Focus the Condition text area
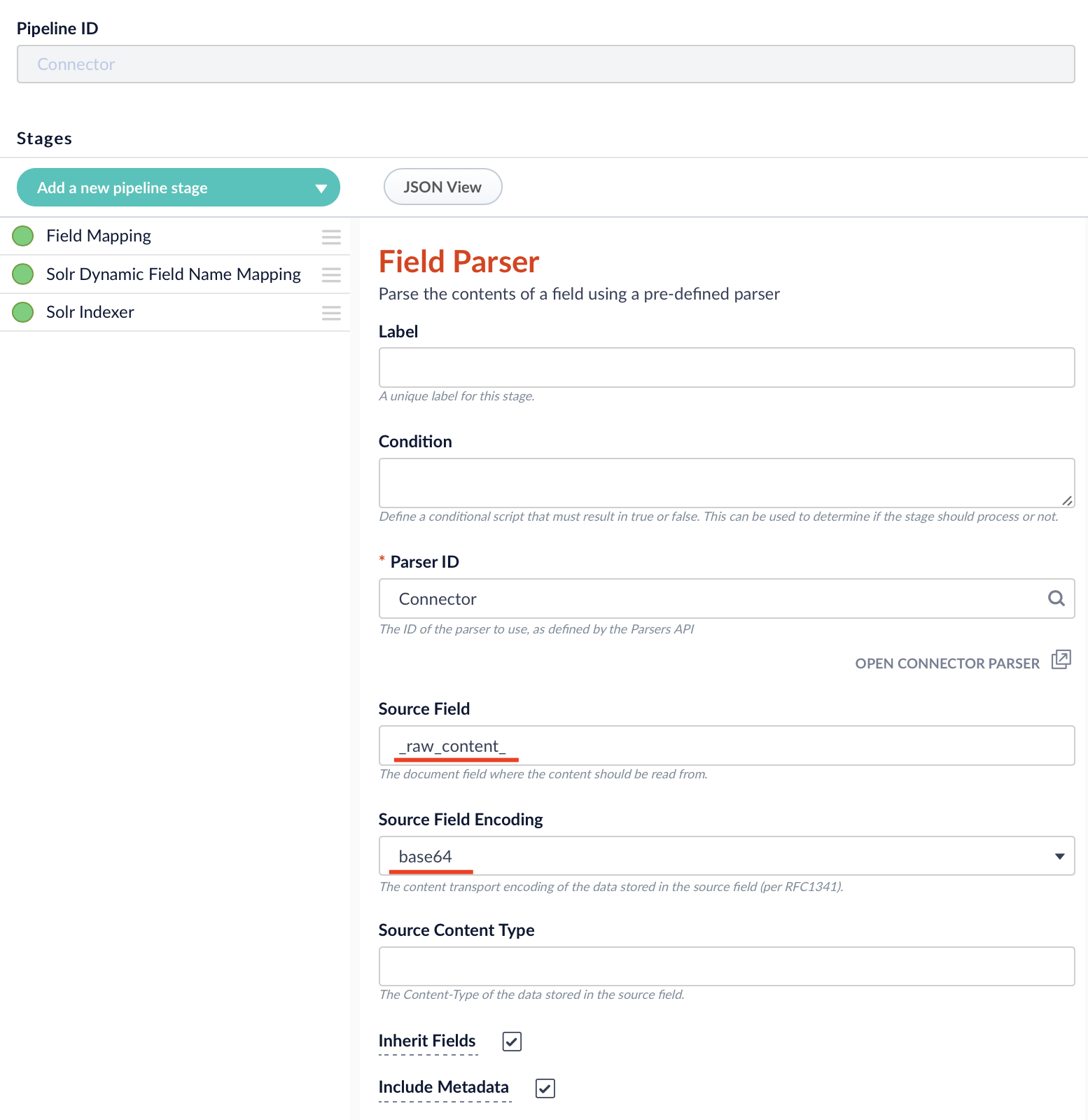Image resolution: width=1088 pixels, height=1120 pixels. pyautogui.click(x=726, y=483)
